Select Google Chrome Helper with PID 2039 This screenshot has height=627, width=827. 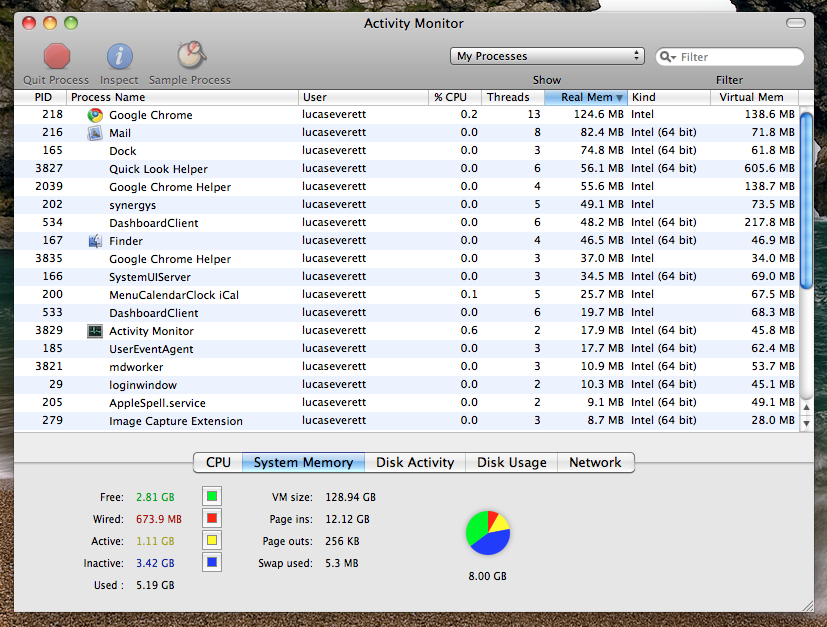pyautogui.click(x=407, y=187)
